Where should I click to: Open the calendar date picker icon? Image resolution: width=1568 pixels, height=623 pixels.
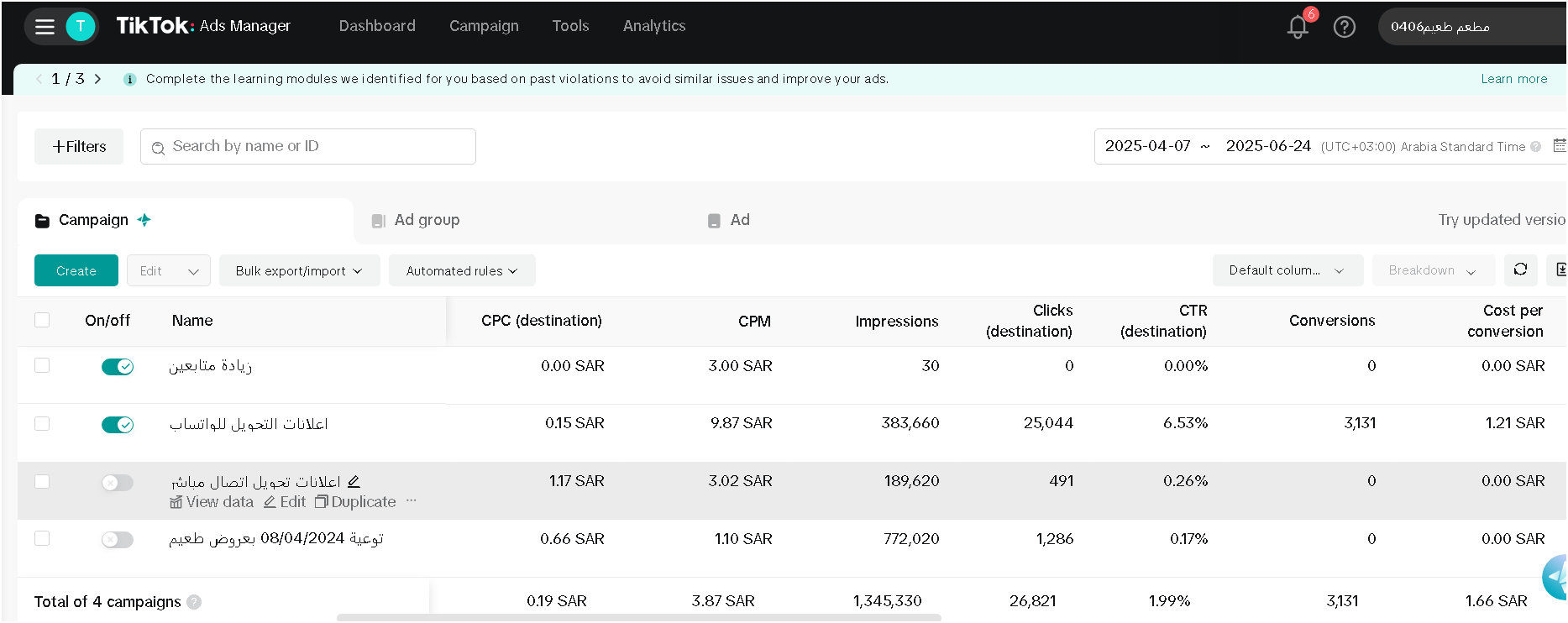[x=1560, y=146]
